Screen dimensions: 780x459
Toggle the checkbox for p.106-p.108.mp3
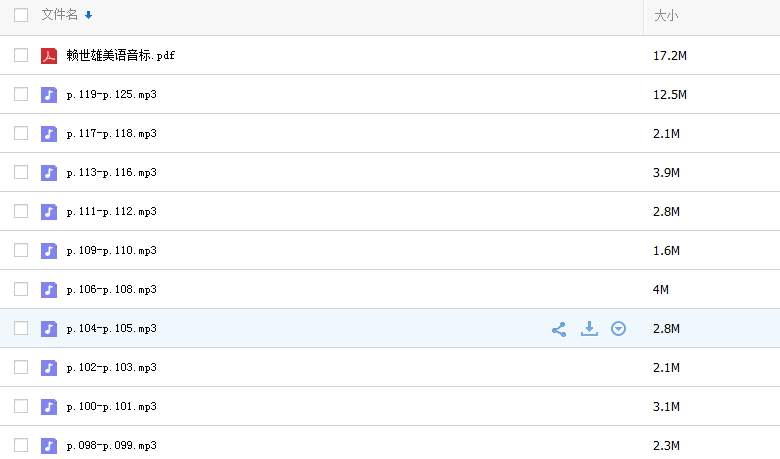tap(21, 290)
